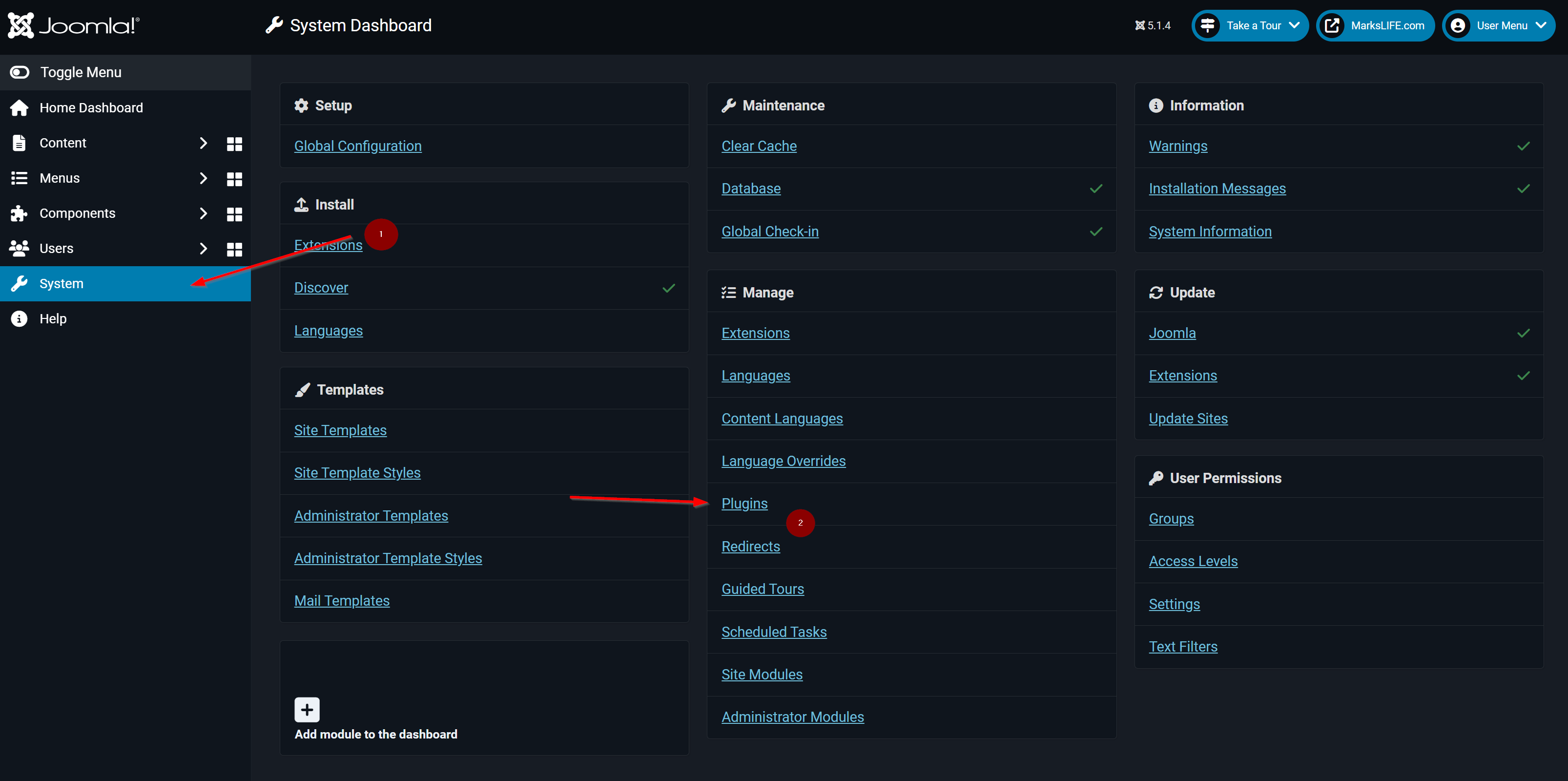Open the Joomla update link
1568x781 pixels.
[x=1173, y=333]
